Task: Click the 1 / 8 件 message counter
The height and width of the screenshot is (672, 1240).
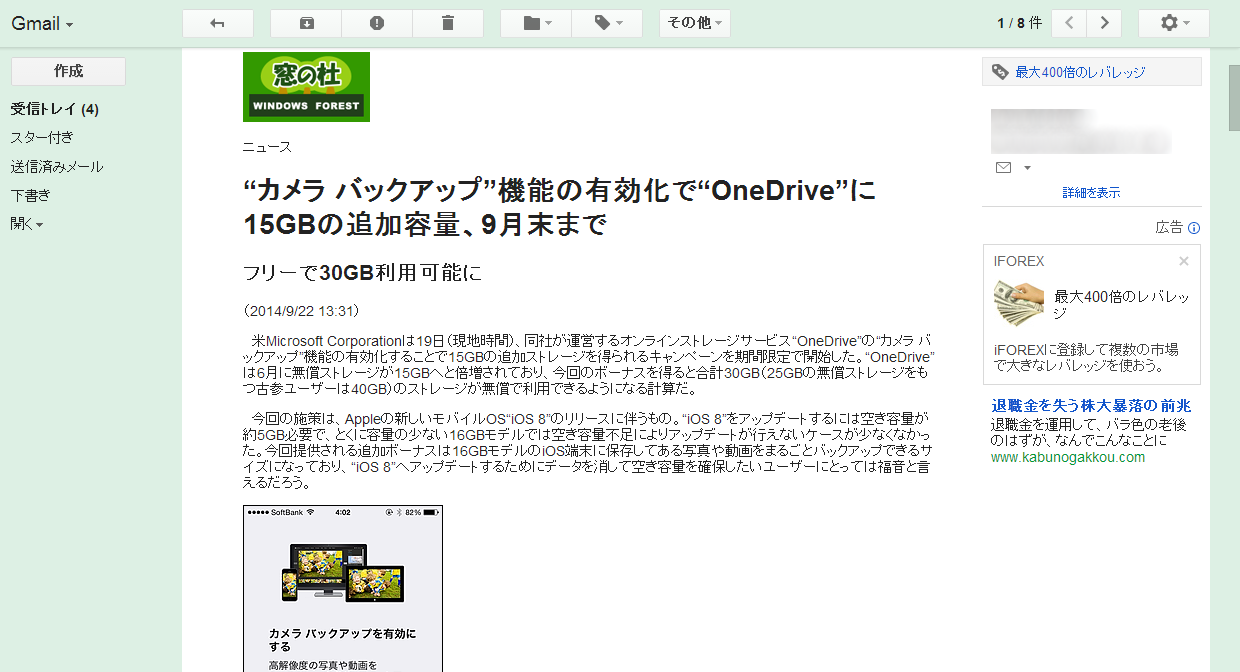Action: click(x=1020, y=23)
